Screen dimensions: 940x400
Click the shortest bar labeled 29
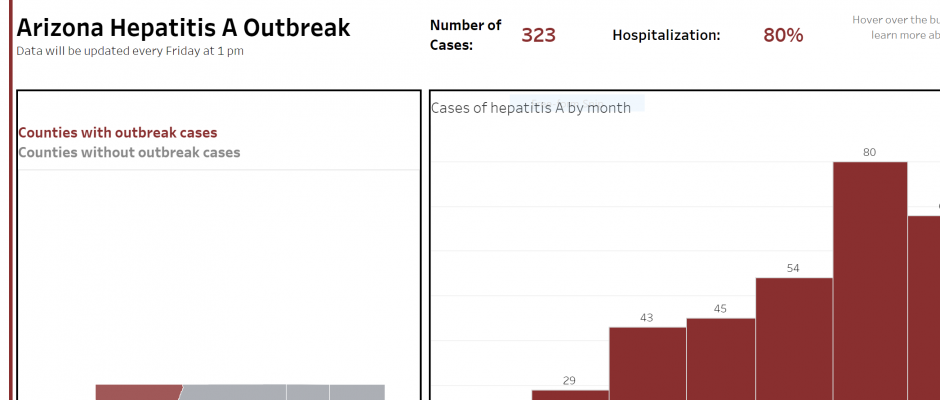coord(570,394)
